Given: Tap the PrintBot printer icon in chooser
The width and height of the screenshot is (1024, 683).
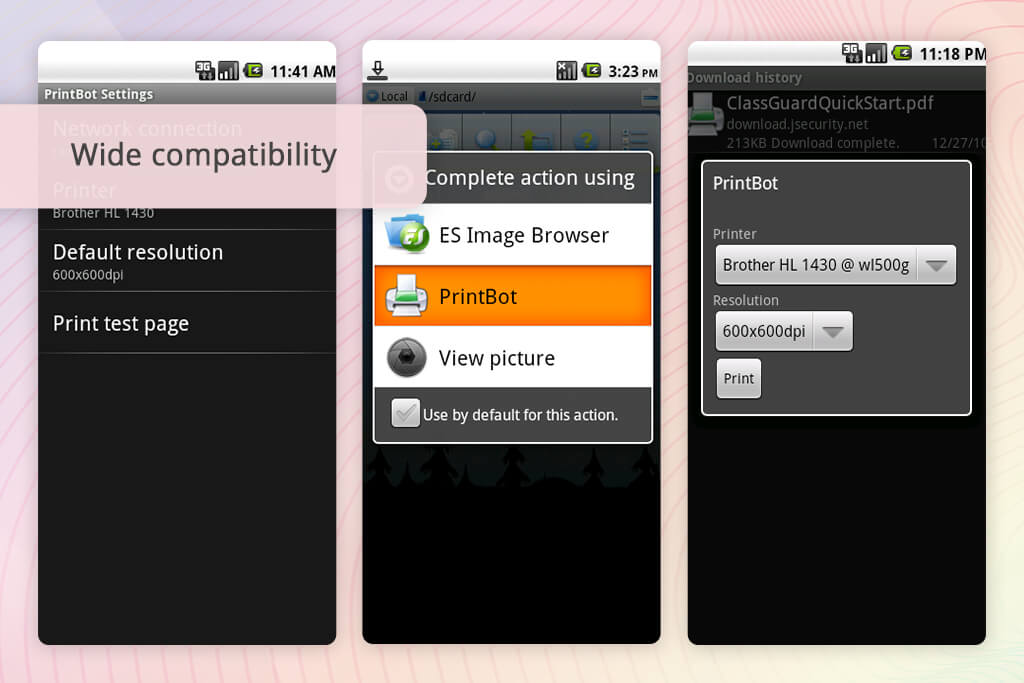Looking at the screenshot, I should tap(406, 295).
